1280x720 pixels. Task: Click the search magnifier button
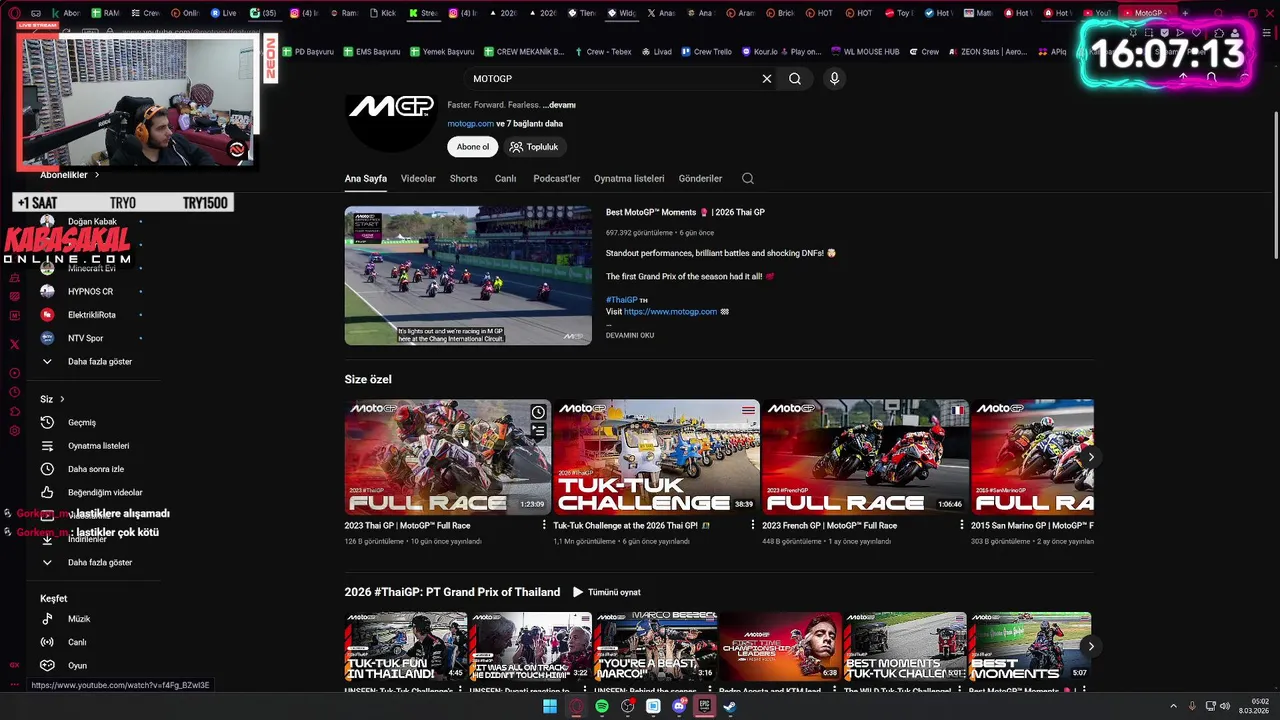tap(795, 79)
